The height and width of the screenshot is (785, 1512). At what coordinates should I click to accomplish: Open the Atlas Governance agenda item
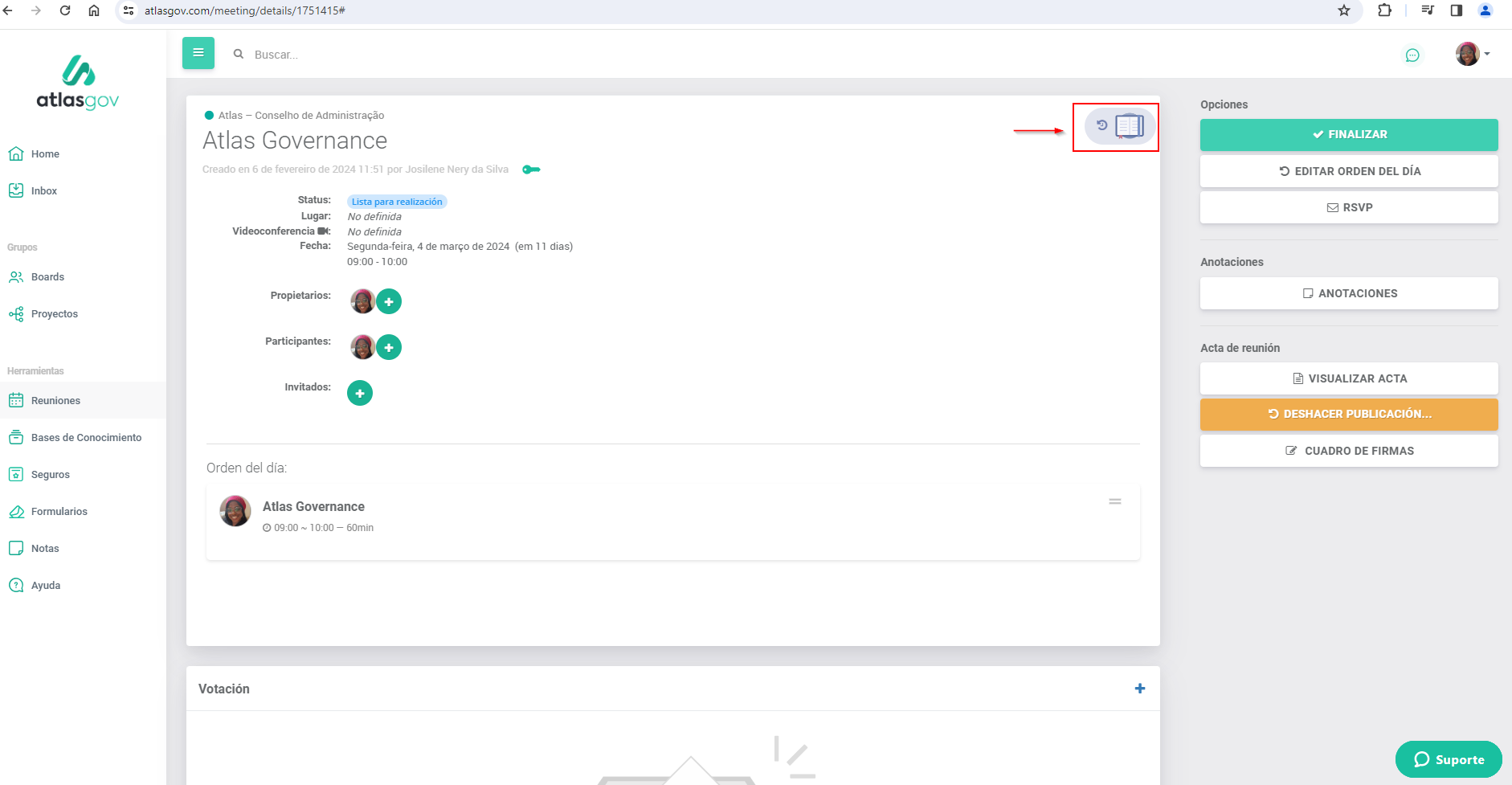point(313,506)
